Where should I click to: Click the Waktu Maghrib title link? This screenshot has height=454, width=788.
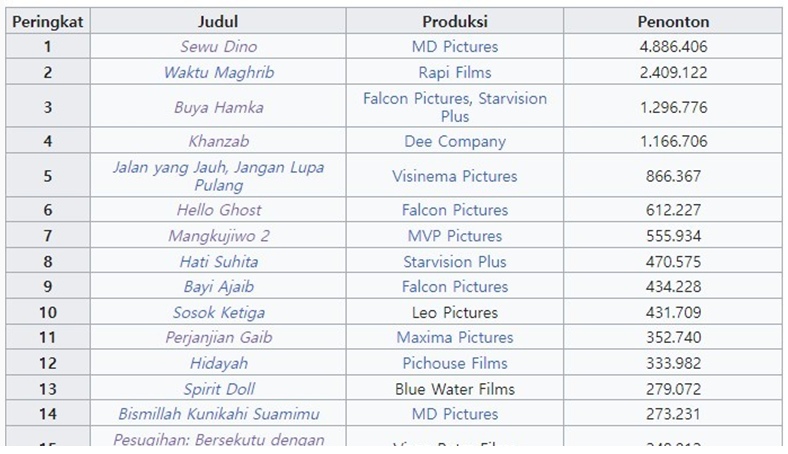tap(218, 73)
